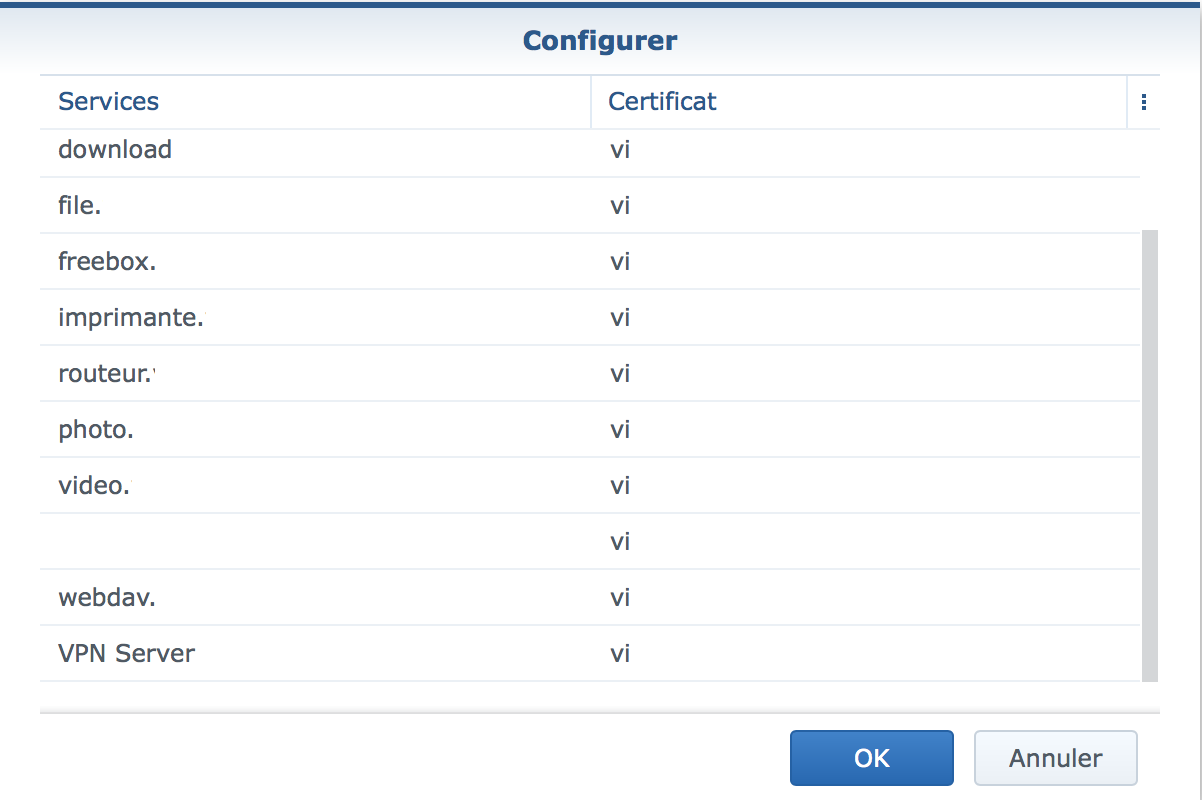Open certificate dropdown for webdav. service

(866, 598)
